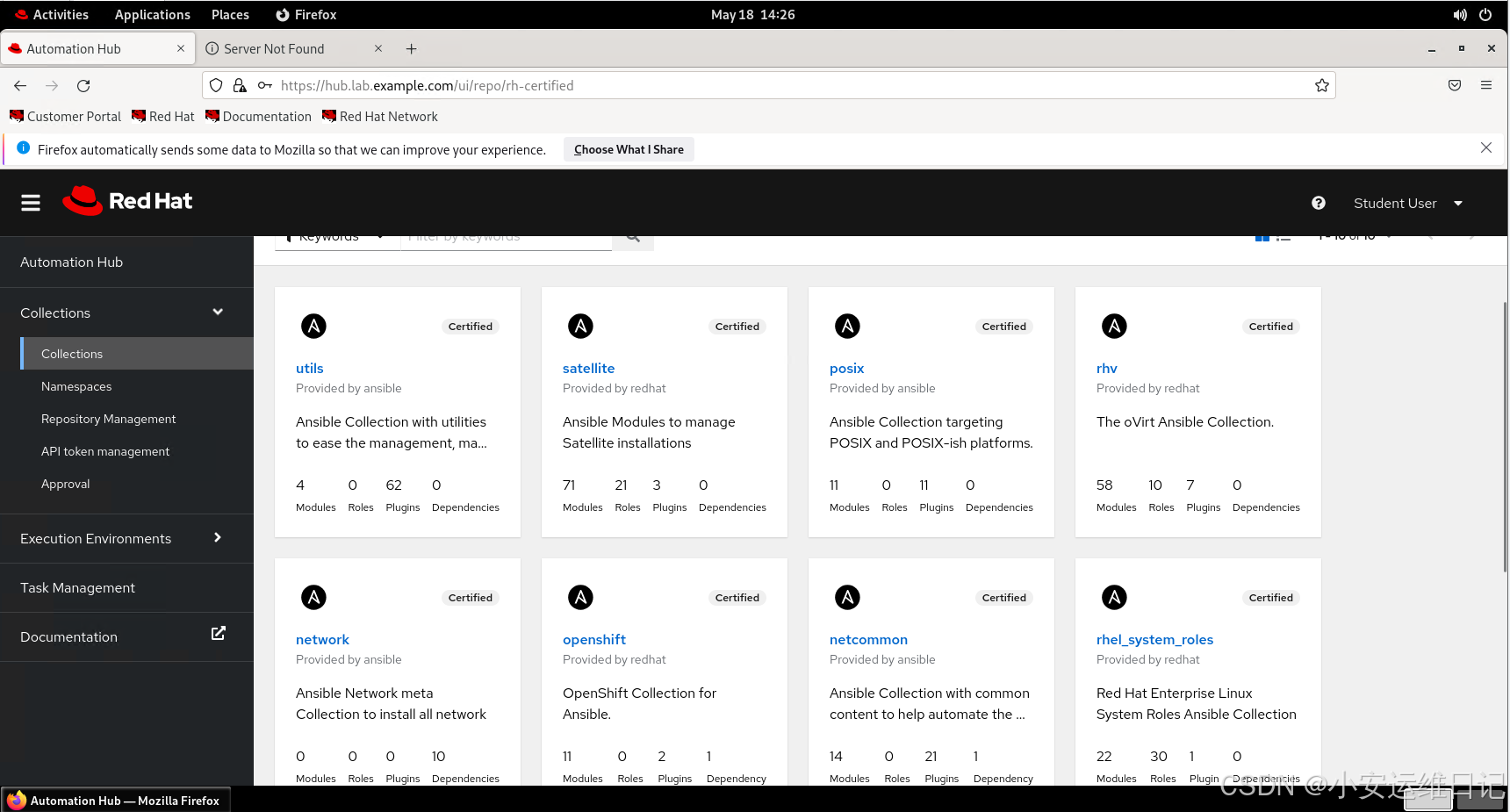Click the Choose What I Share button
The width and height of the screenshot is (1510, 812).
629,149
